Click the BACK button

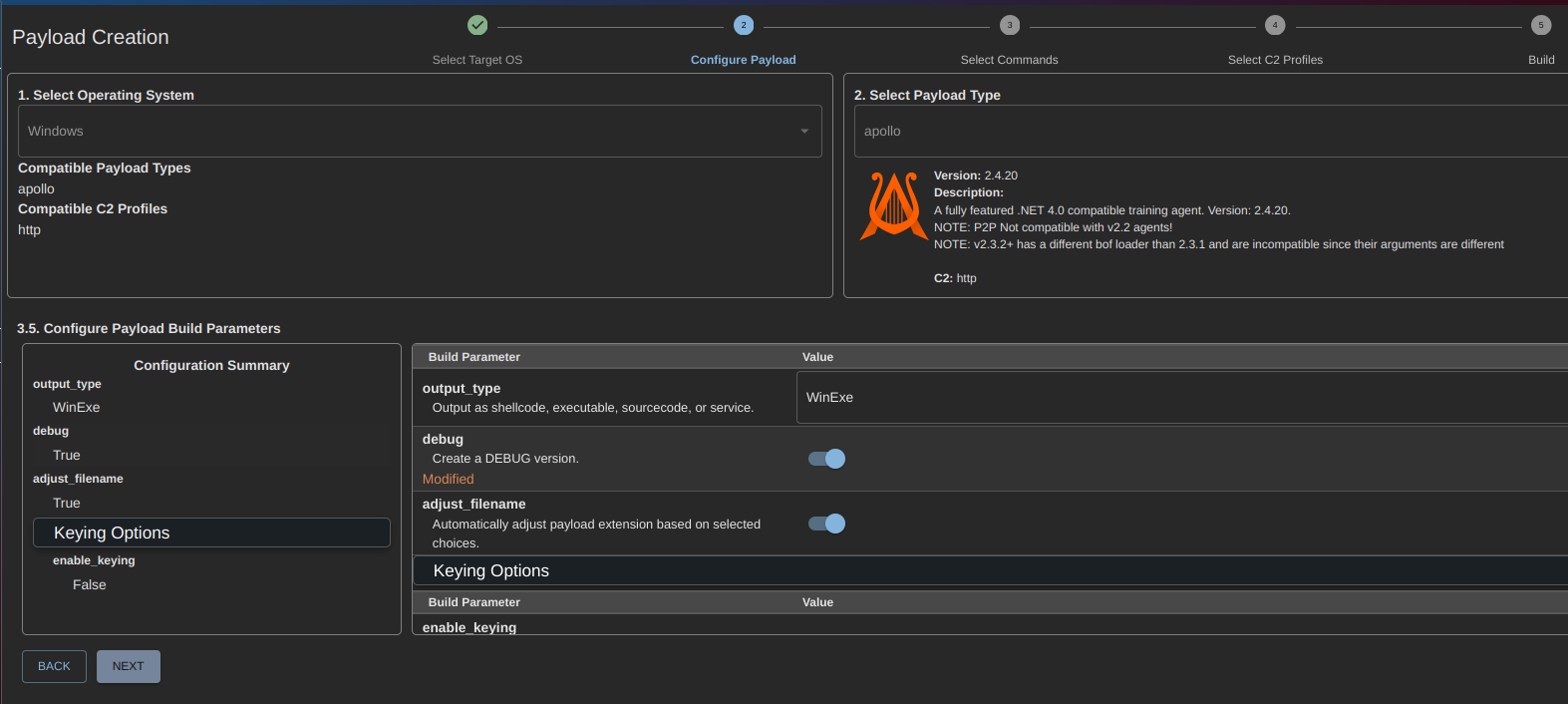click(54, 666)
